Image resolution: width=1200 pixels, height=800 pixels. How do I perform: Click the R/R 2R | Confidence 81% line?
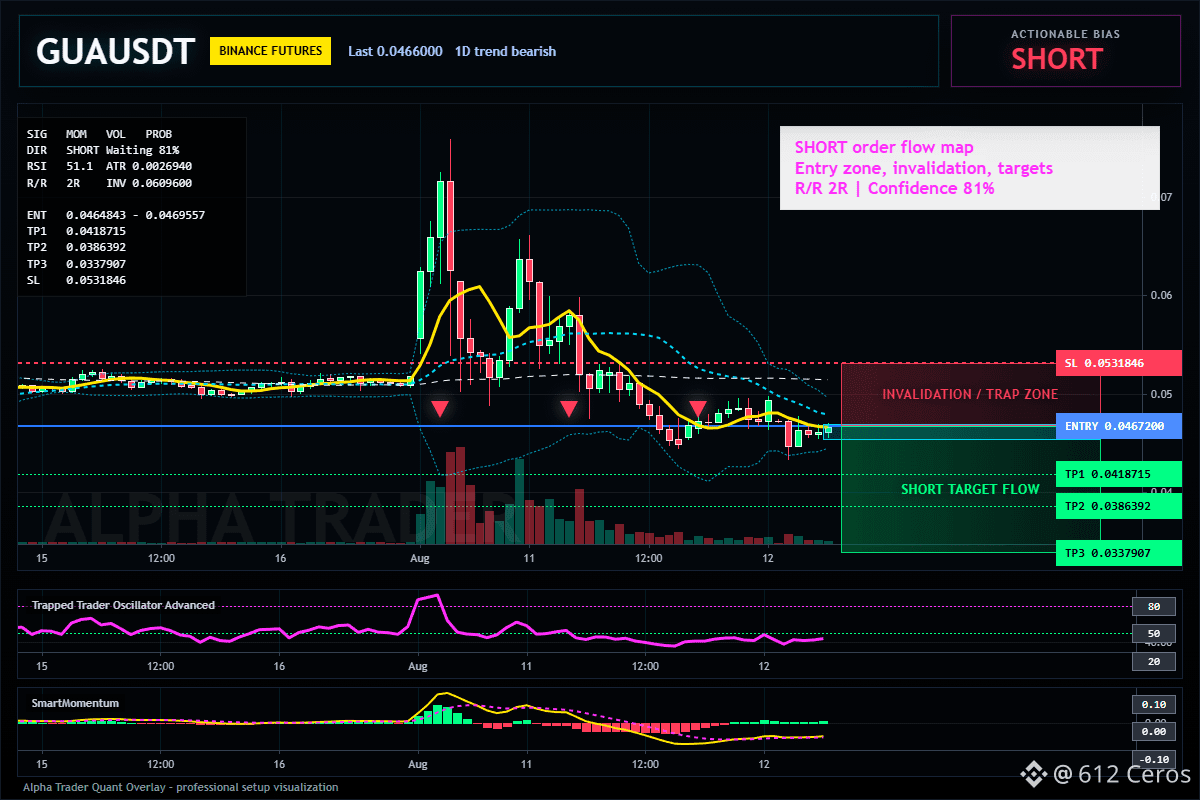coord(895,188)
